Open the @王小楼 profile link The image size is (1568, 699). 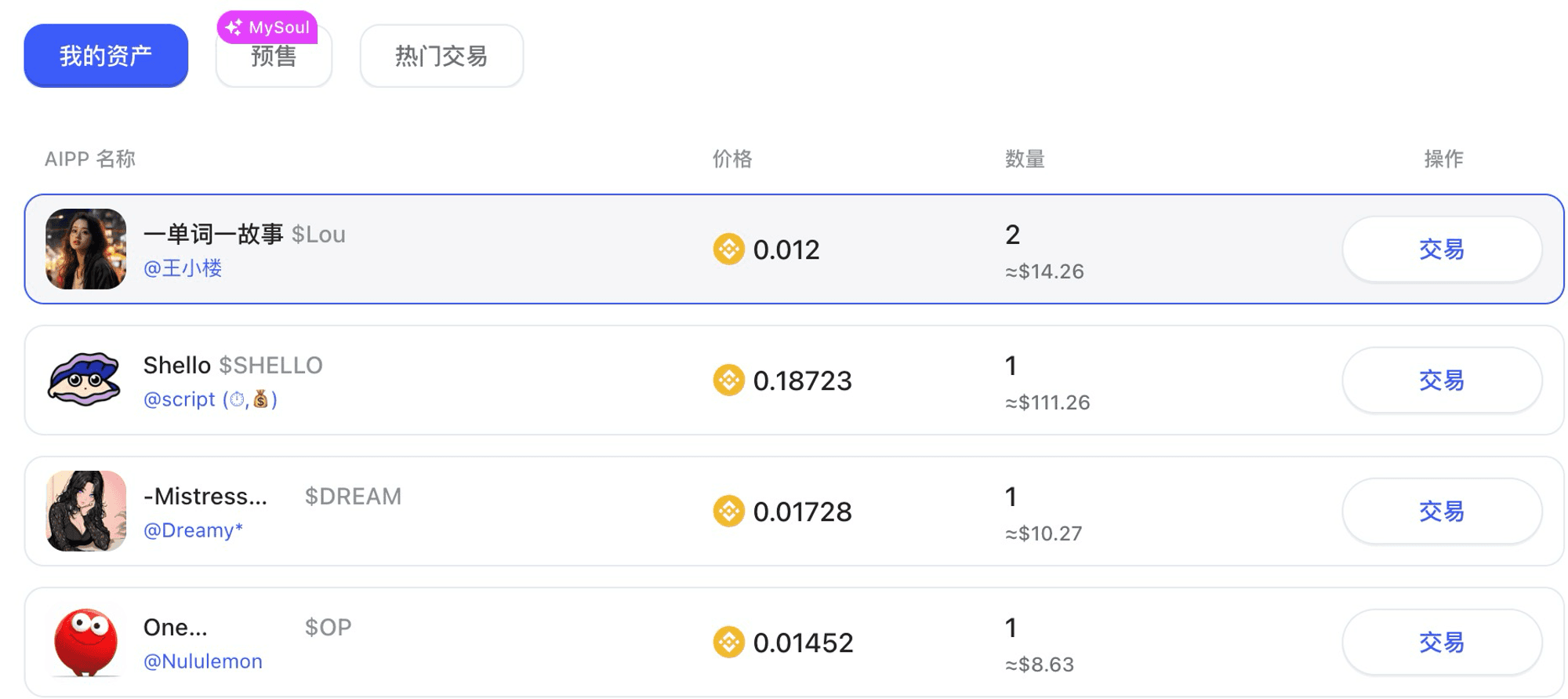click(x=183, y=268)
